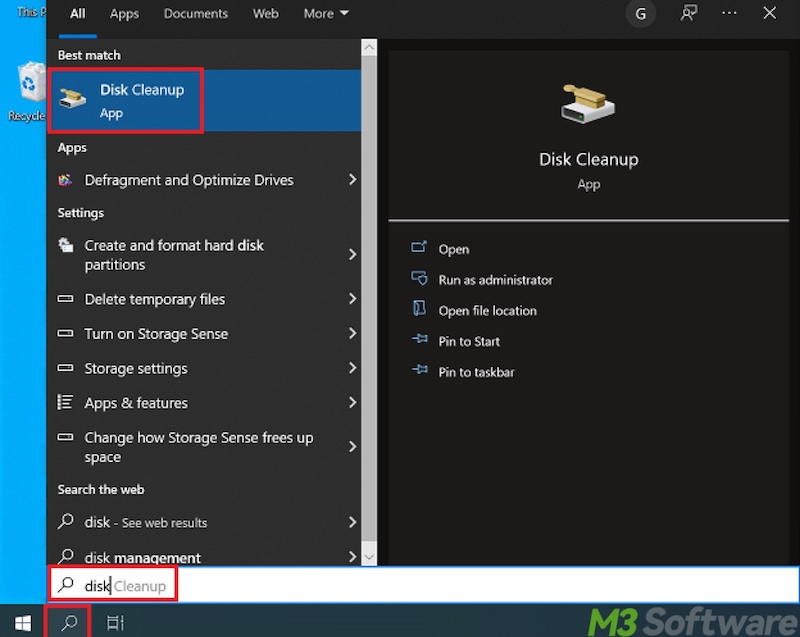Choose Open file location
Screen dimensions: 800x637
(488, 311)
